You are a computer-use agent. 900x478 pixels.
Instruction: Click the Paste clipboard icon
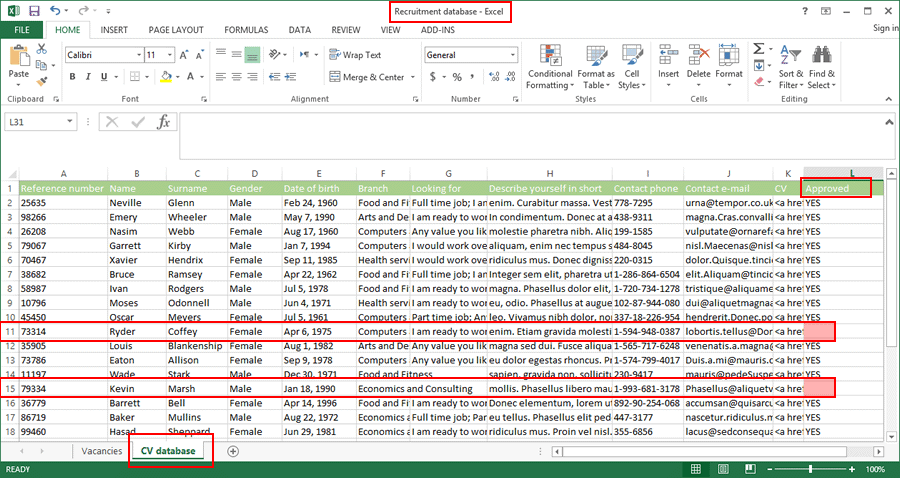(19, 56)
